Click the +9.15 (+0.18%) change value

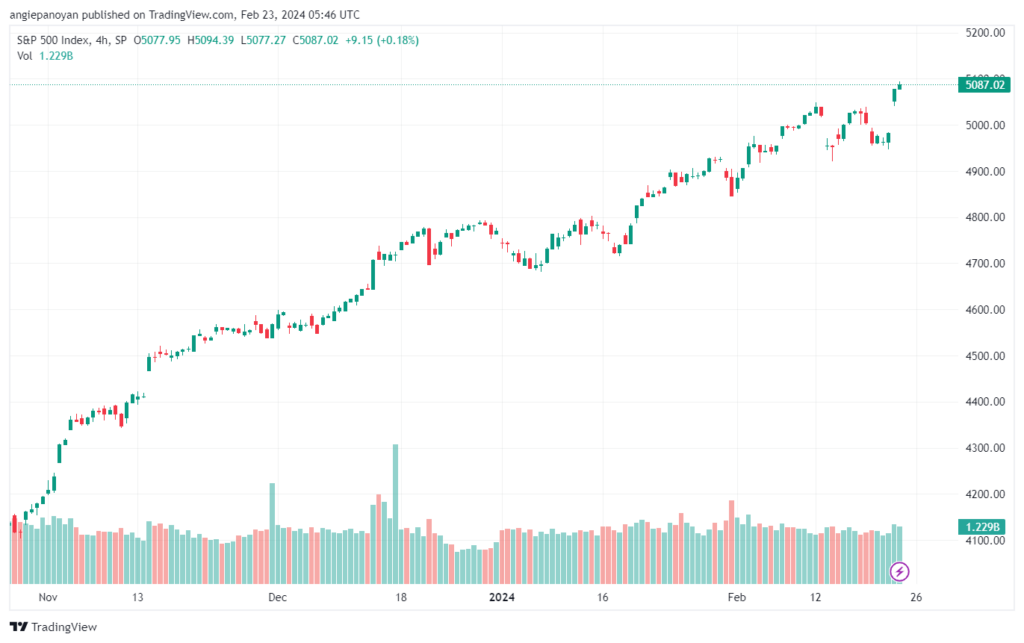click(x=382, y=40)
